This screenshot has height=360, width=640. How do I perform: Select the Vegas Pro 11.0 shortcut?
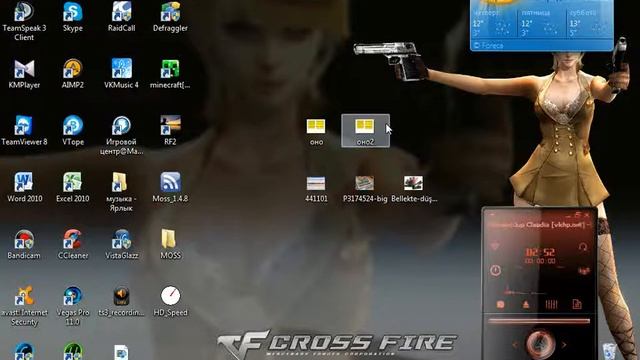(x=73, y=306)
